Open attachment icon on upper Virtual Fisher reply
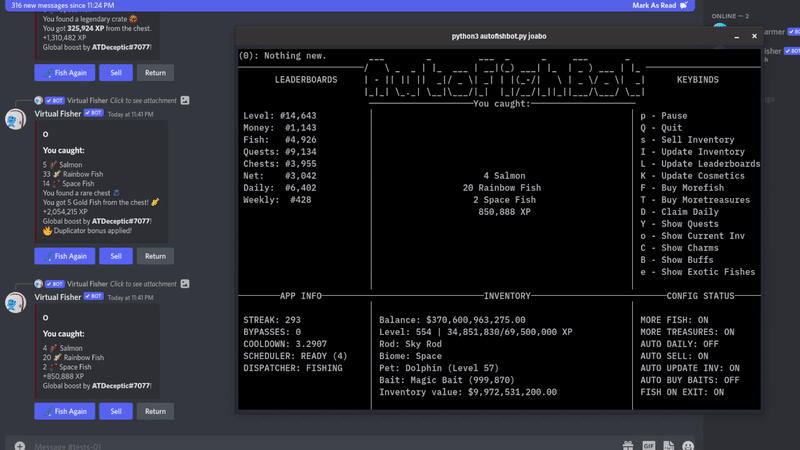The image size is (800, 450). point(185,101)
